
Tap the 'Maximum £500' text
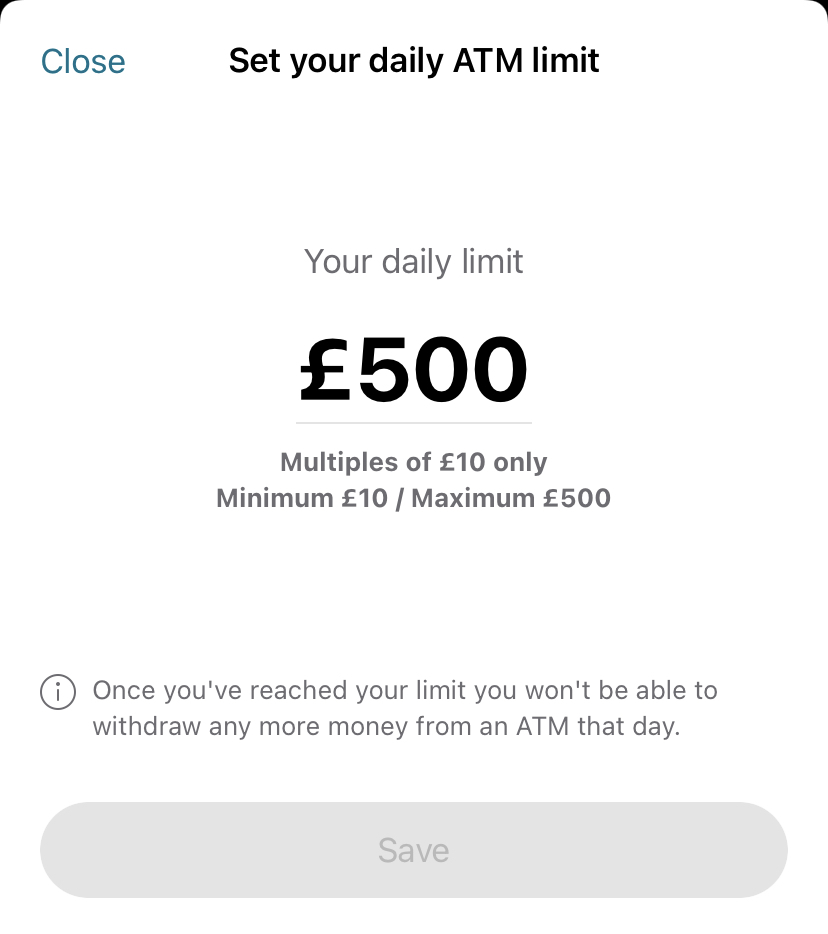tap(511, 498)
